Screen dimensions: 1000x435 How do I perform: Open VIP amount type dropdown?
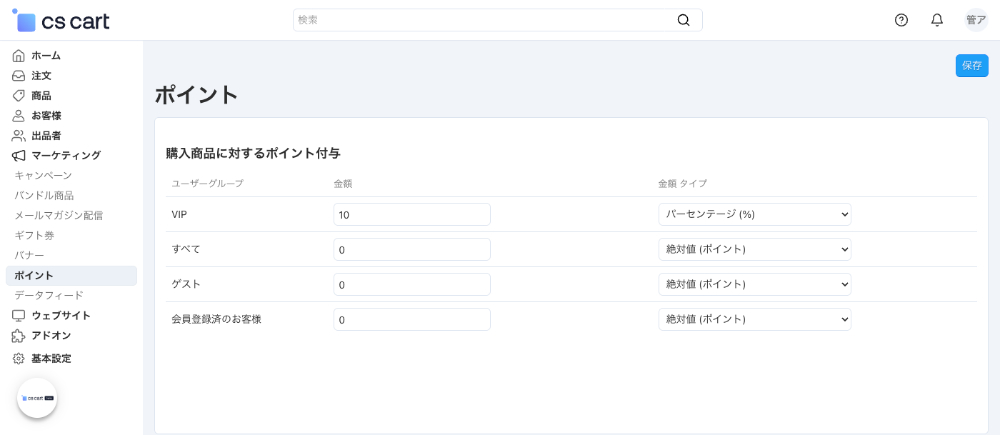pos(754,215)
